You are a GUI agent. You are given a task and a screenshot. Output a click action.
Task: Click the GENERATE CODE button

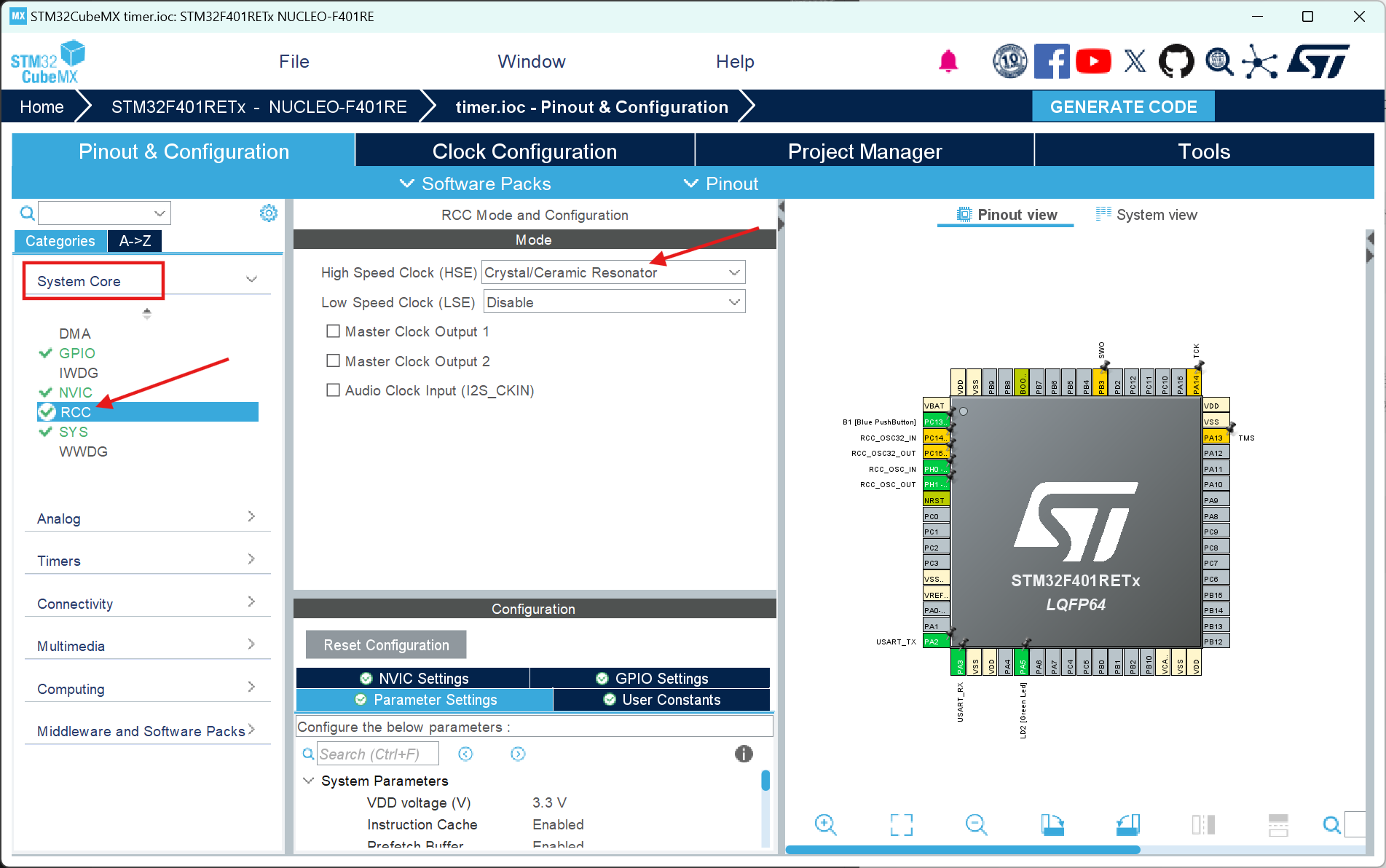click(x=1123, y=106)
